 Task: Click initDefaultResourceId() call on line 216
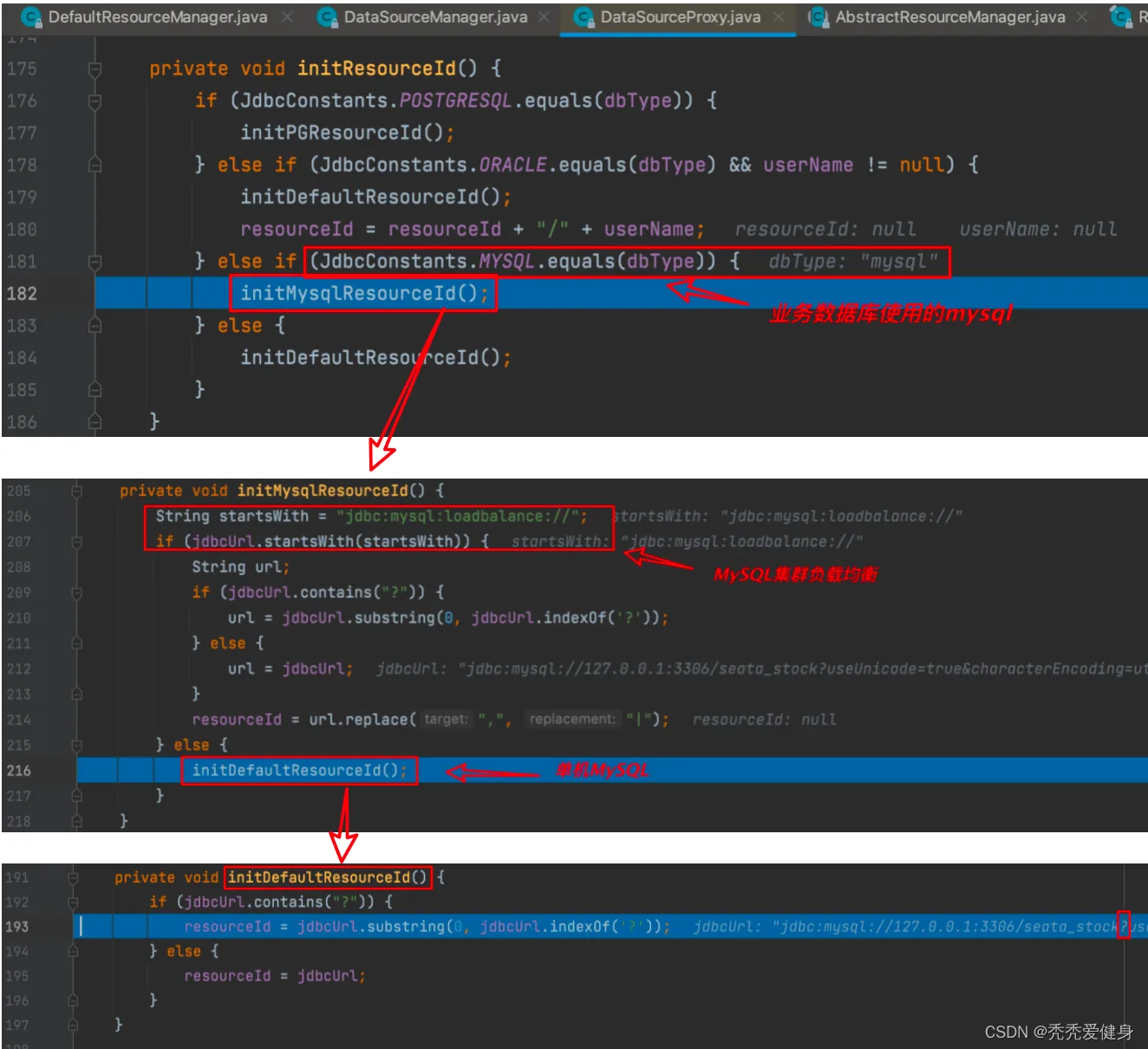299,770
